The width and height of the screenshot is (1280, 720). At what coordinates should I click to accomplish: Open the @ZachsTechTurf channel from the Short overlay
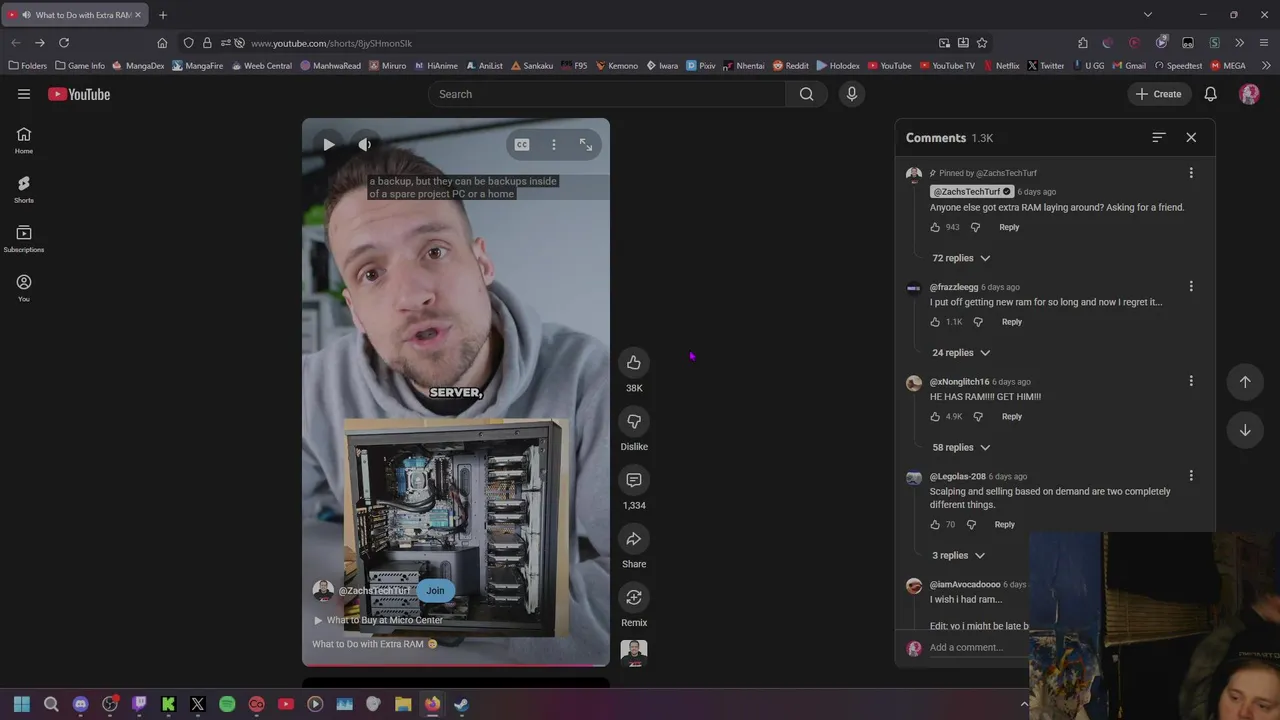[374, 590]
